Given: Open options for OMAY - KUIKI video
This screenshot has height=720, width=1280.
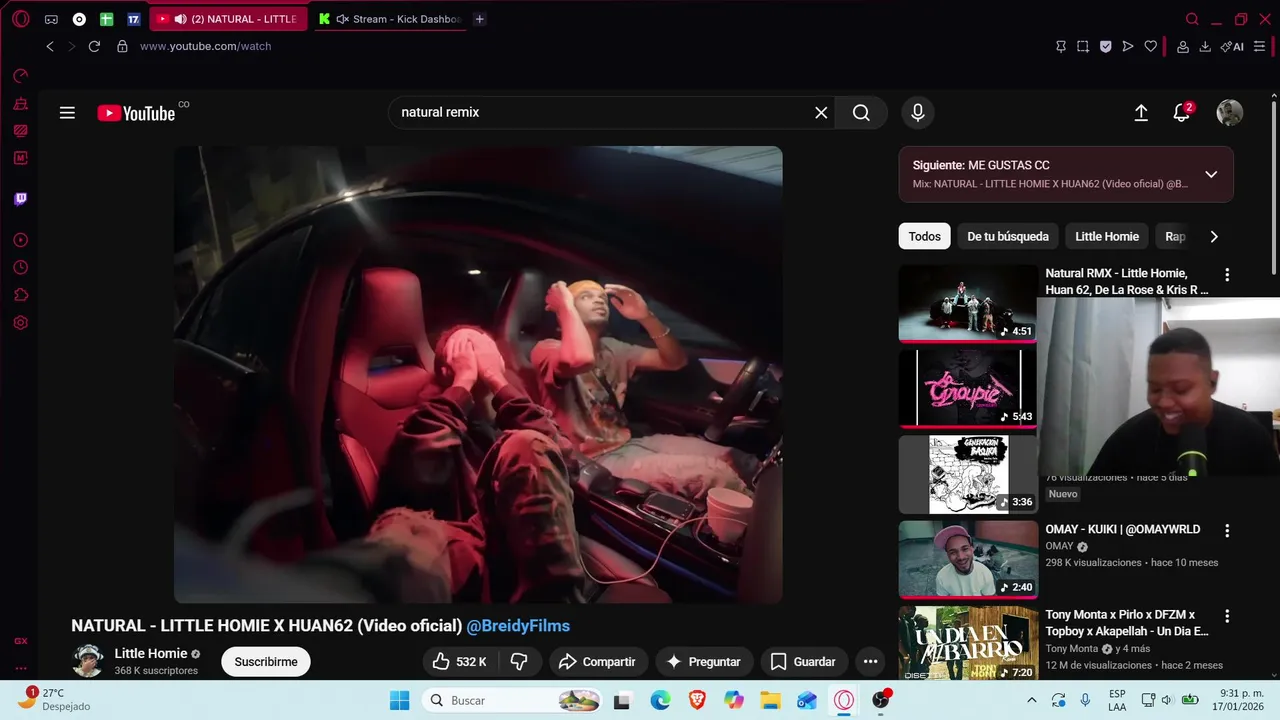Looking at the screenshot, I should click(1227, 531).
